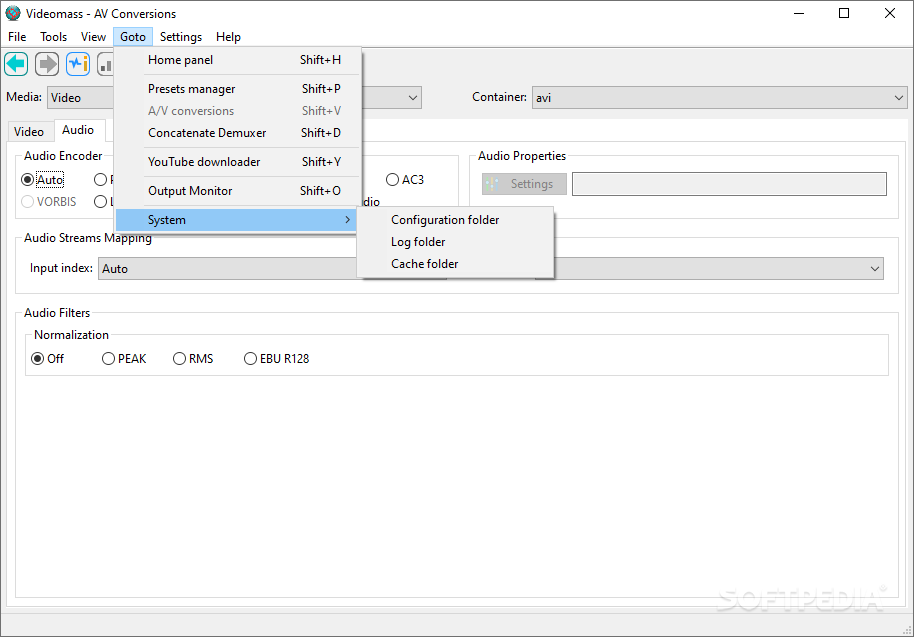Open the Container dropdown showing avi
Image resolution: width=914 pixels, height=637 pixels.
pos(719,97)
